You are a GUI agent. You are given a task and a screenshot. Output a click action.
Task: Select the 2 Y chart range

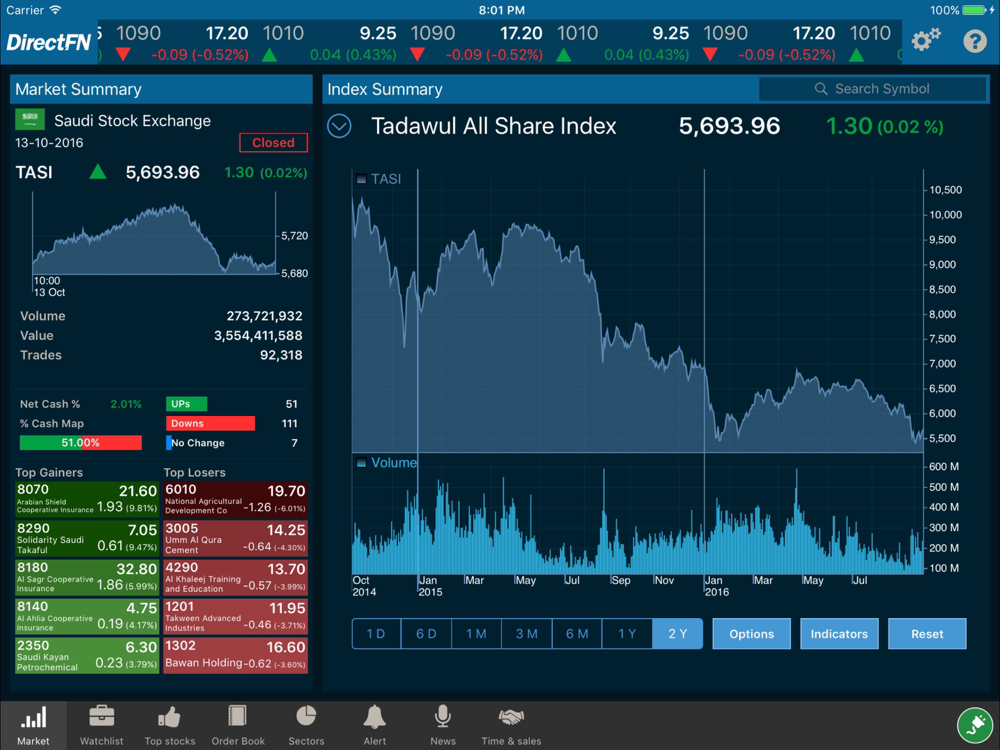677,633
